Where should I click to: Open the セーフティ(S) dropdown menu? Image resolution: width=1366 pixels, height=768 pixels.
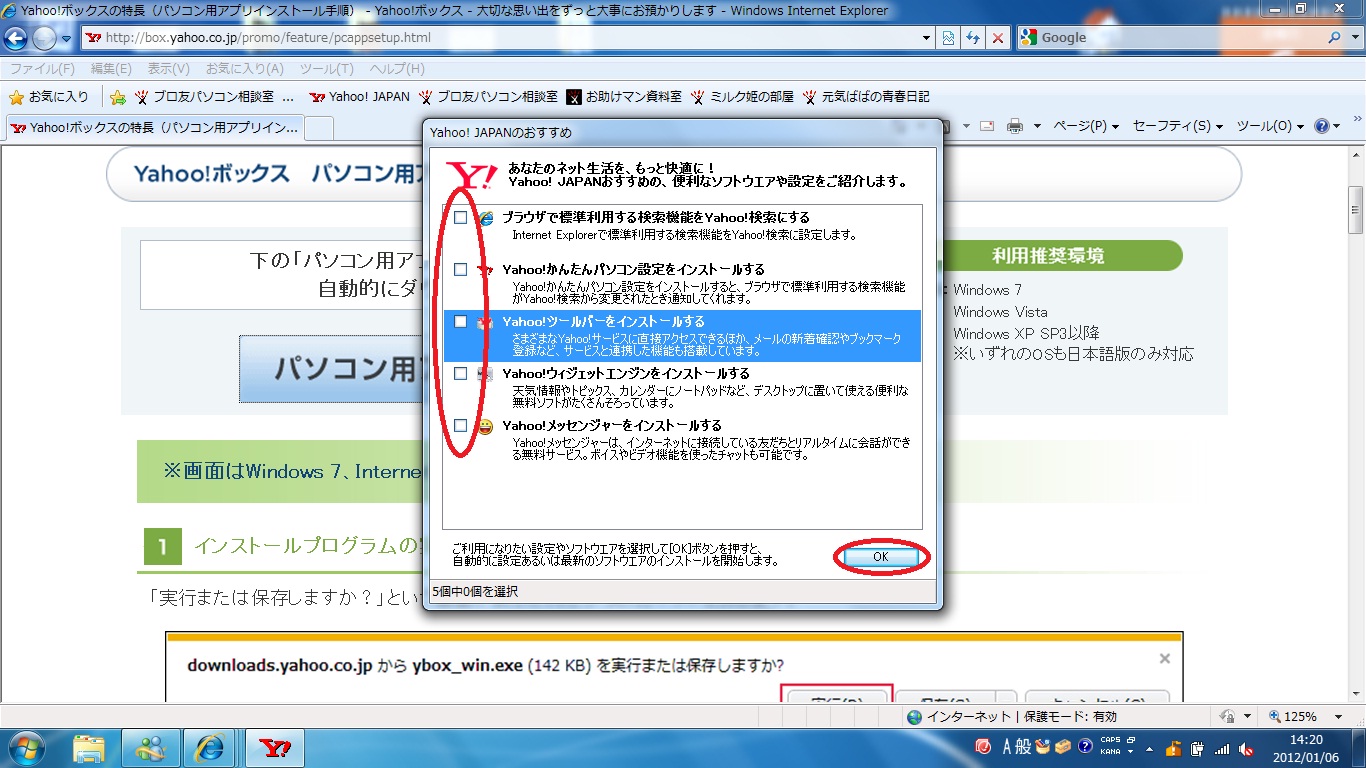click(x=1178, y=126)
